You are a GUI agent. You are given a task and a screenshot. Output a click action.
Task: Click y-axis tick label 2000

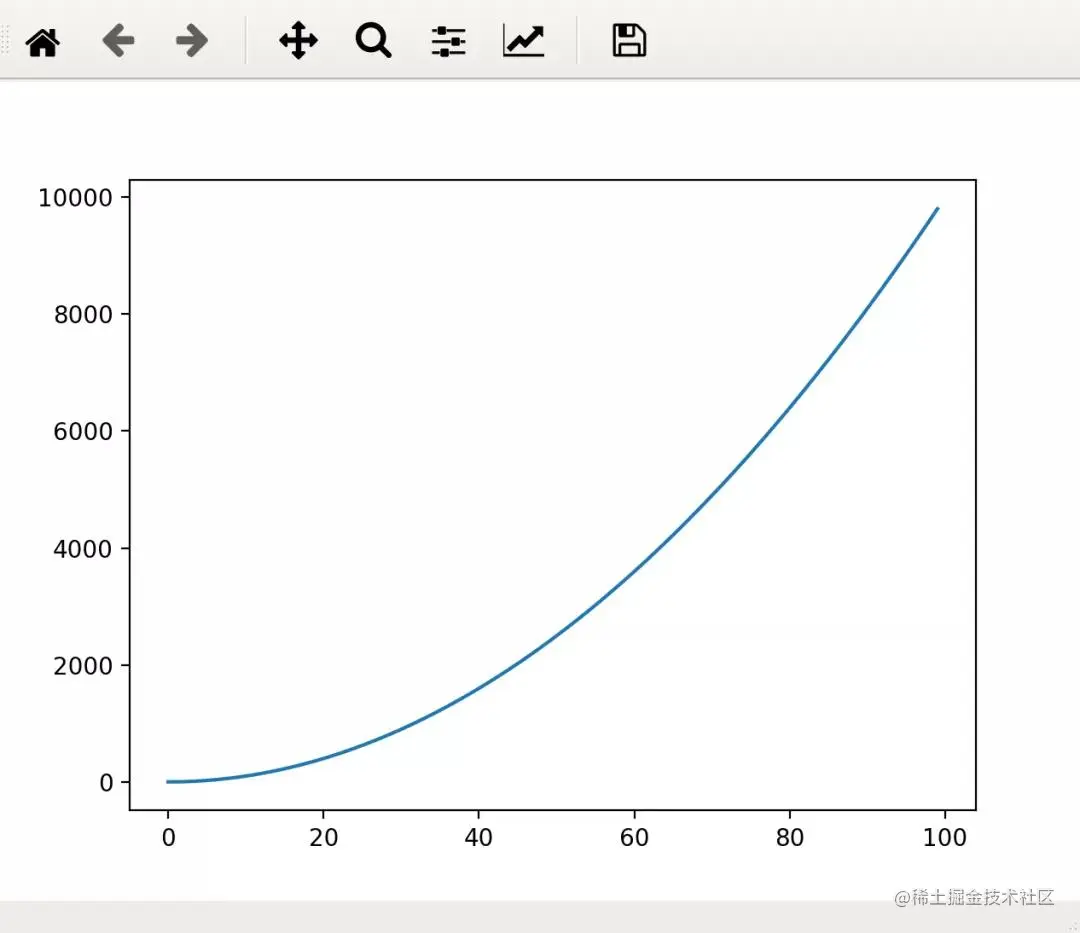83,667
